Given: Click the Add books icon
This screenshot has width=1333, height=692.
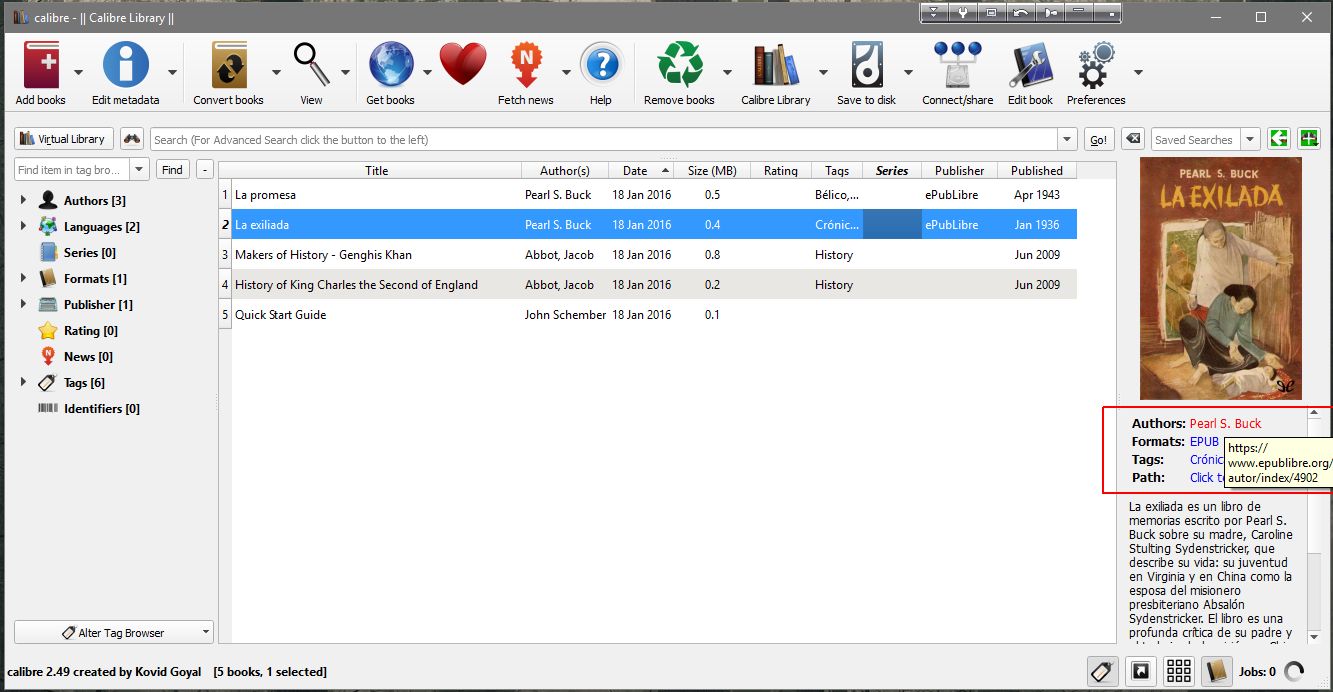Looking at the screenshot, I should 41,66.
